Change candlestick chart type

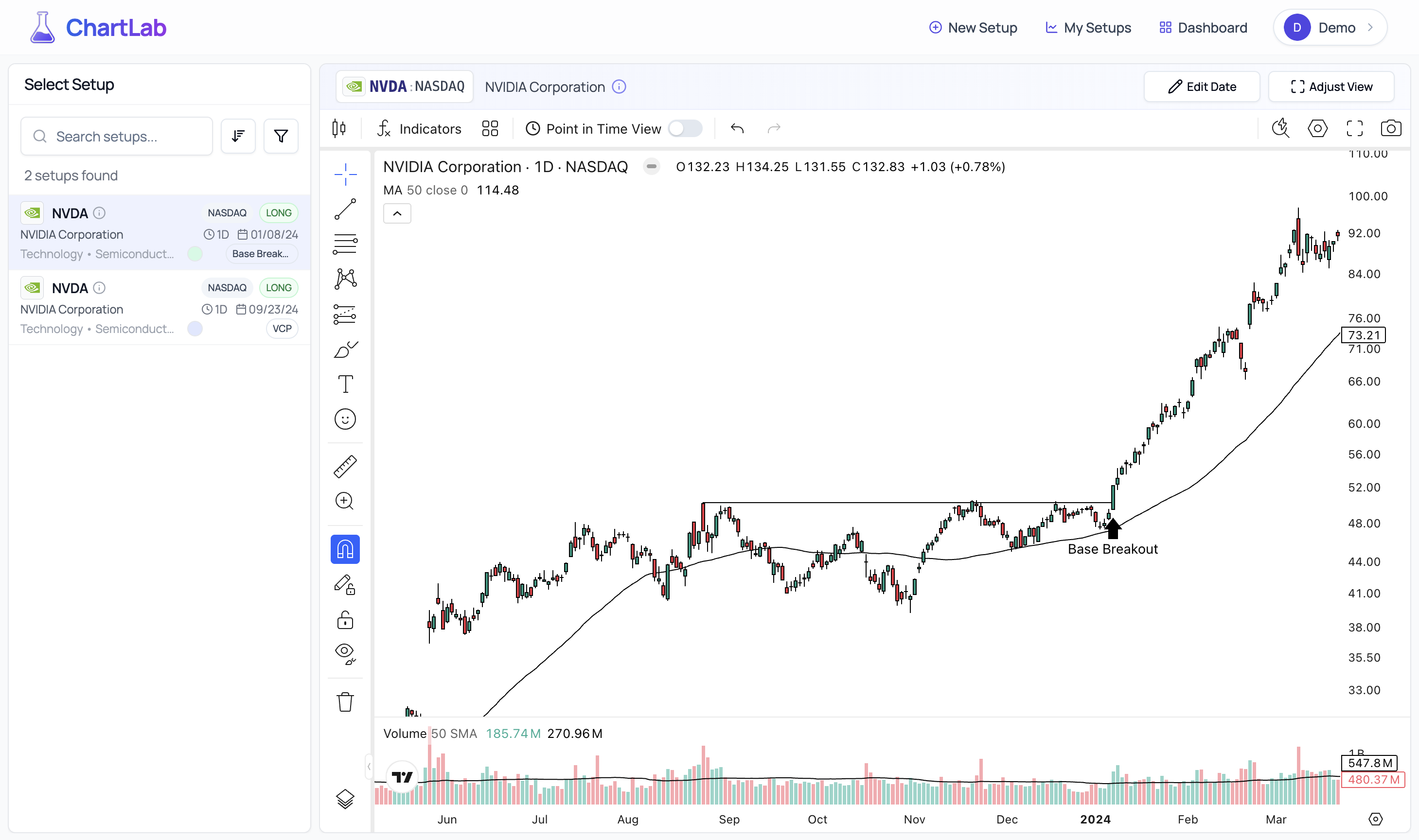[x=339, y=129]
